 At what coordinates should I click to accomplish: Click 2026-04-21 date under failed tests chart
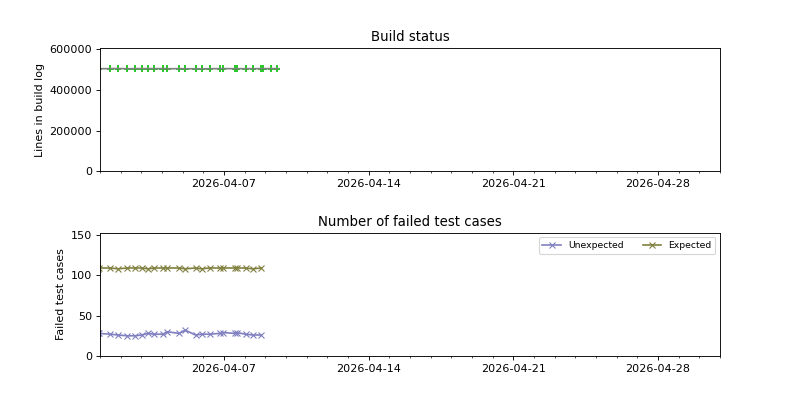(x=513, y=369)
